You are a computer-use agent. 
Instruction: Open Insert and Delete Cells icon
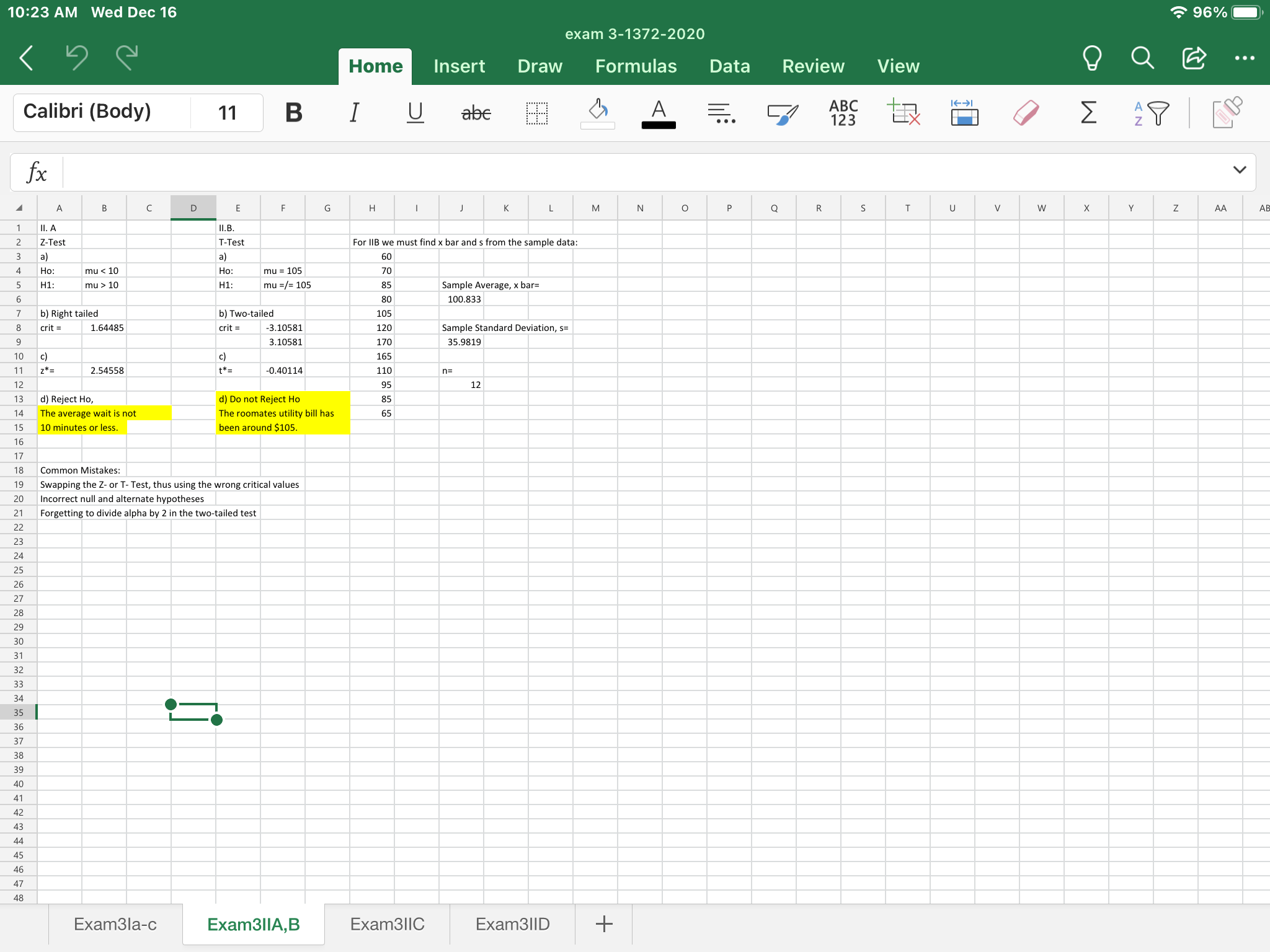[x=904, y=113]
